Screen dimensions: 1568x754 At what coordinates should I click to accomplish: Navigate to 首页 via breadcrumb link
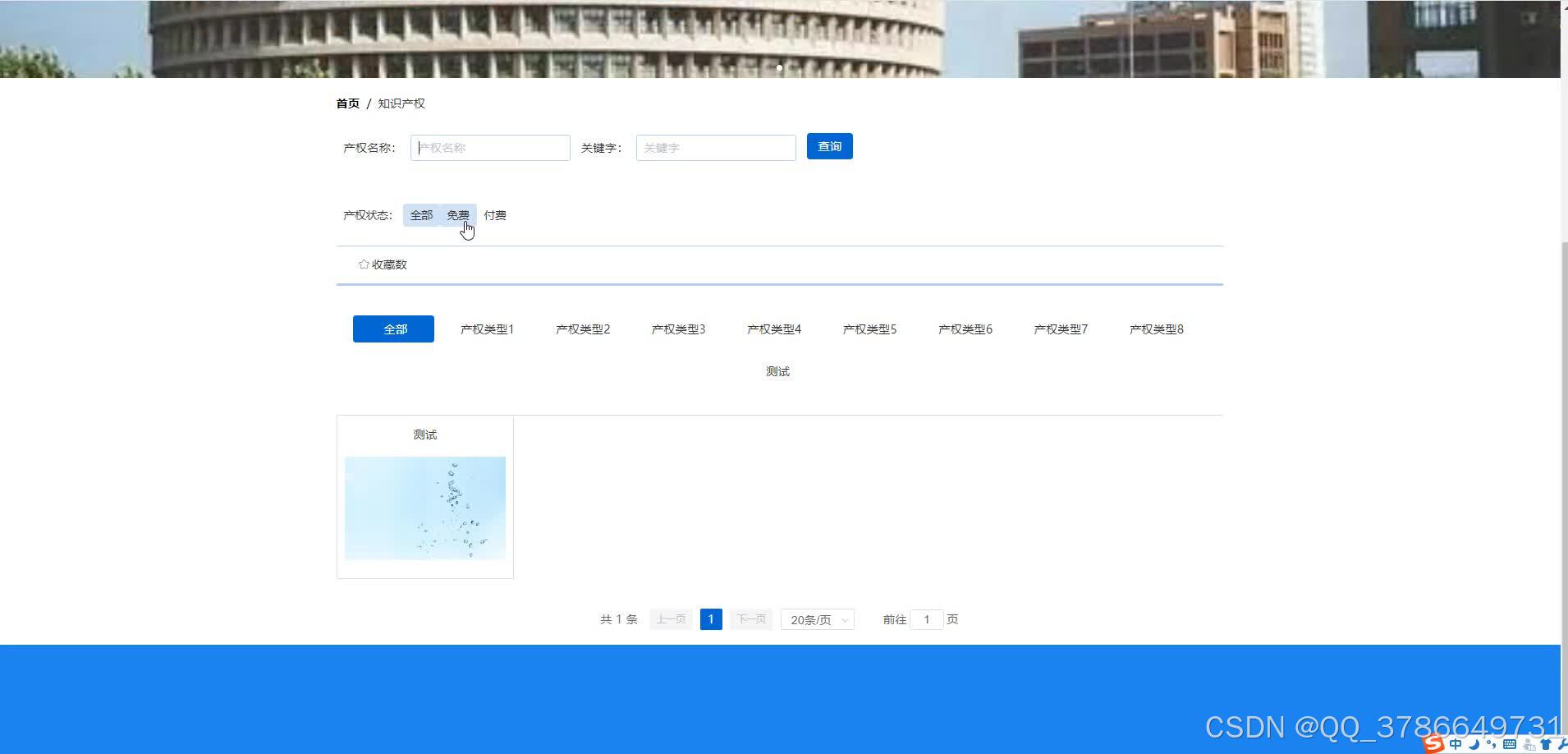tap(347, 103)
